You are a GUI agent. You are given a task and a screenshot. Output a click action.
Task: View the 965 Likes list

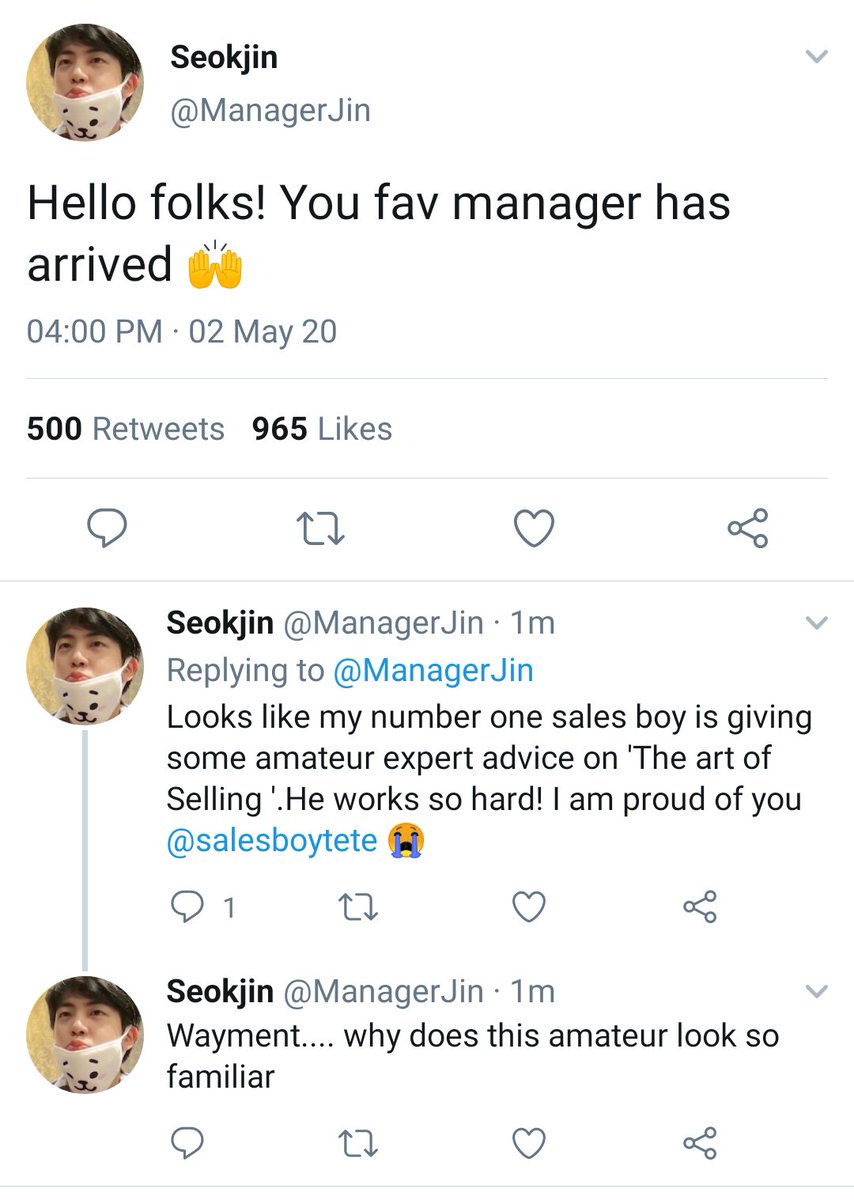pyautogui.click(x=322, y=429)
